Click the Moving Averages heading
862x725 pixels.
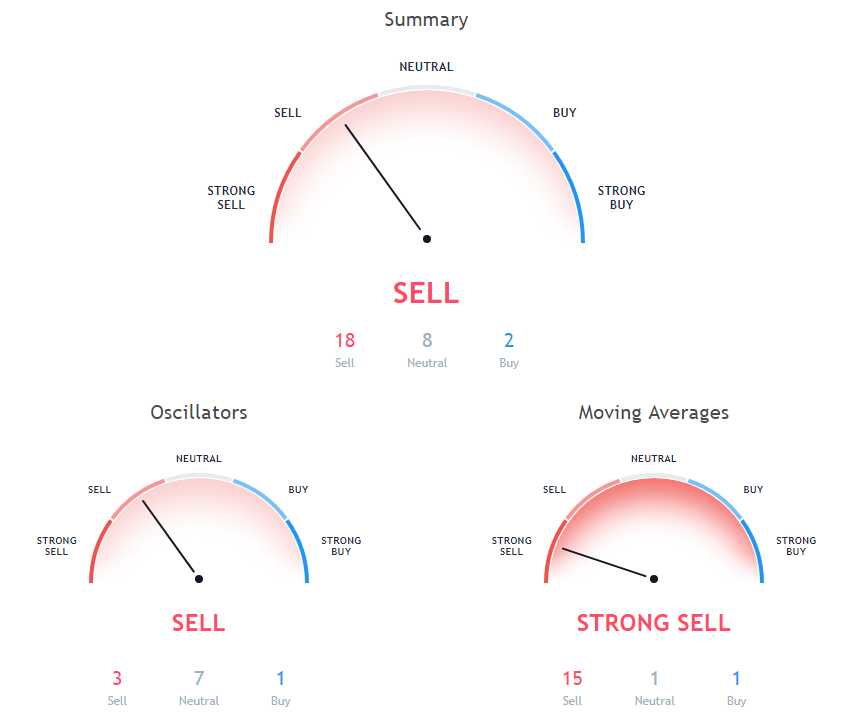(x=654, y=412)
